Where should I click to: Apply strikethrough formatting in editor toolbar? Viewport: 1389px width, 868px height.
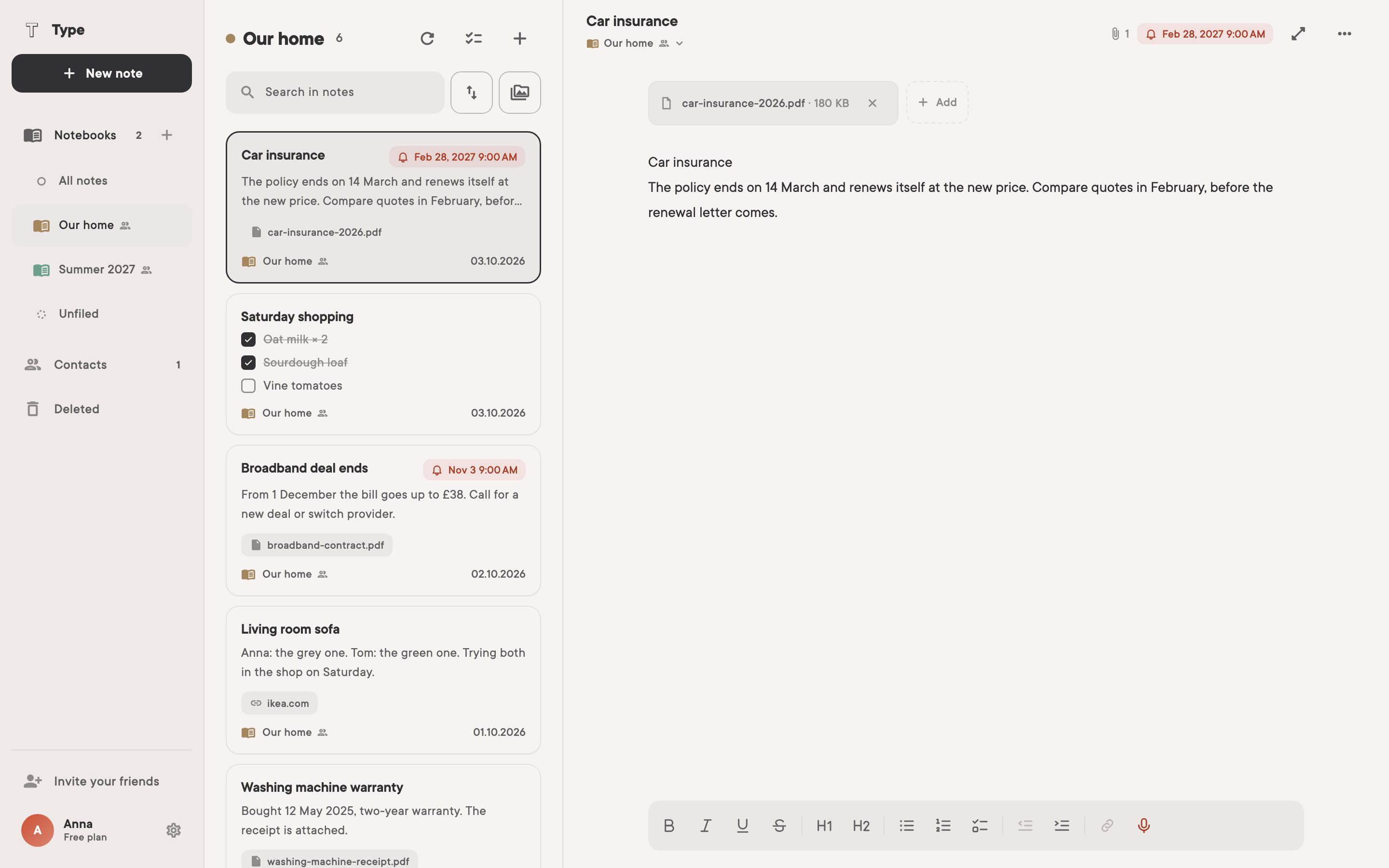[779, 826]
